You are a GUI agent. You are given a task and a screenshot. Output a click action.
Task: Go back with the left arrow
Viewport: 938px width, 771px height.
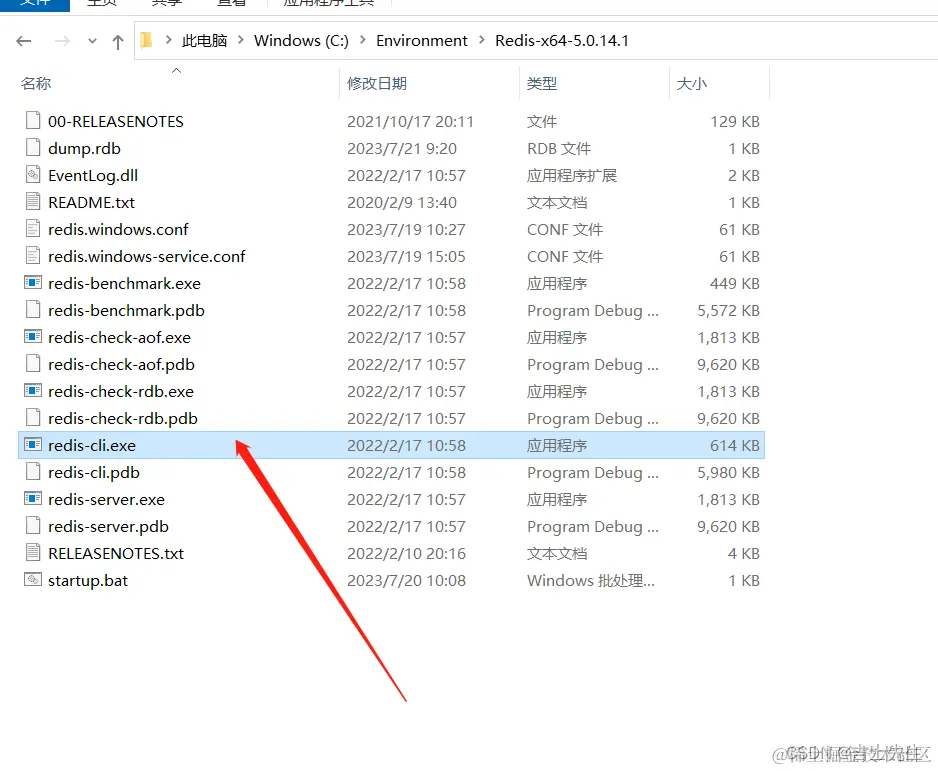pos(24,41)
